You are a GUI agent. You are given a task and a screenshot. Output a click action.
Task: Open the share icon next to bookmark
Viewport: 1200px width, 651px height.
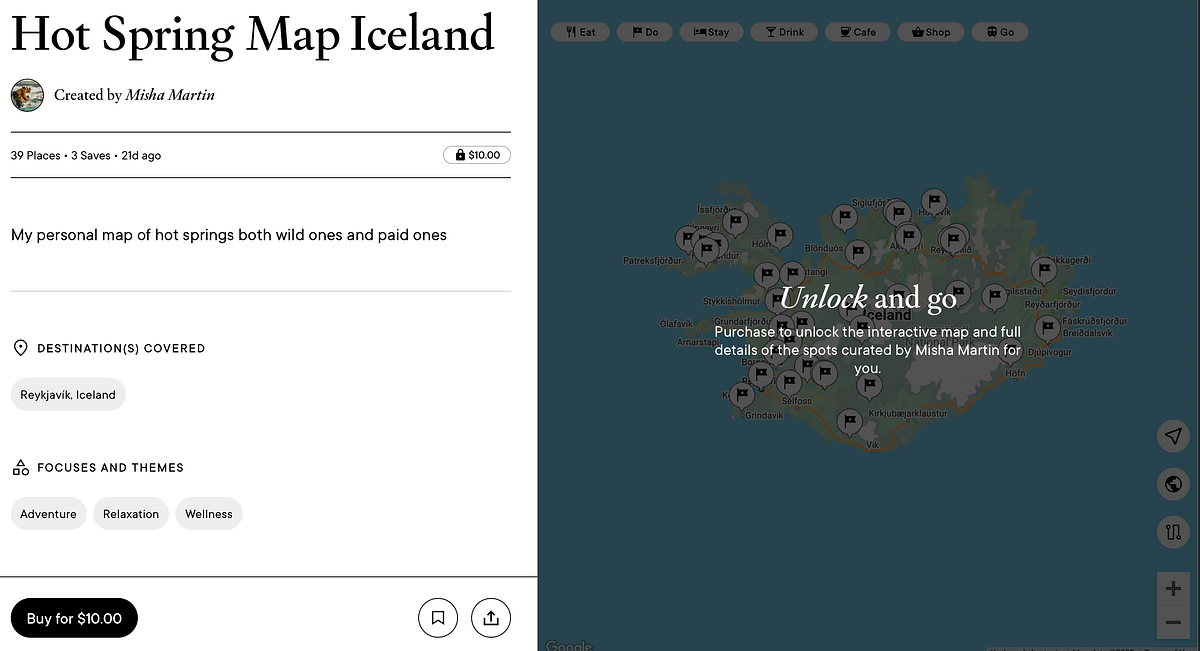click(x=490, y=618)
